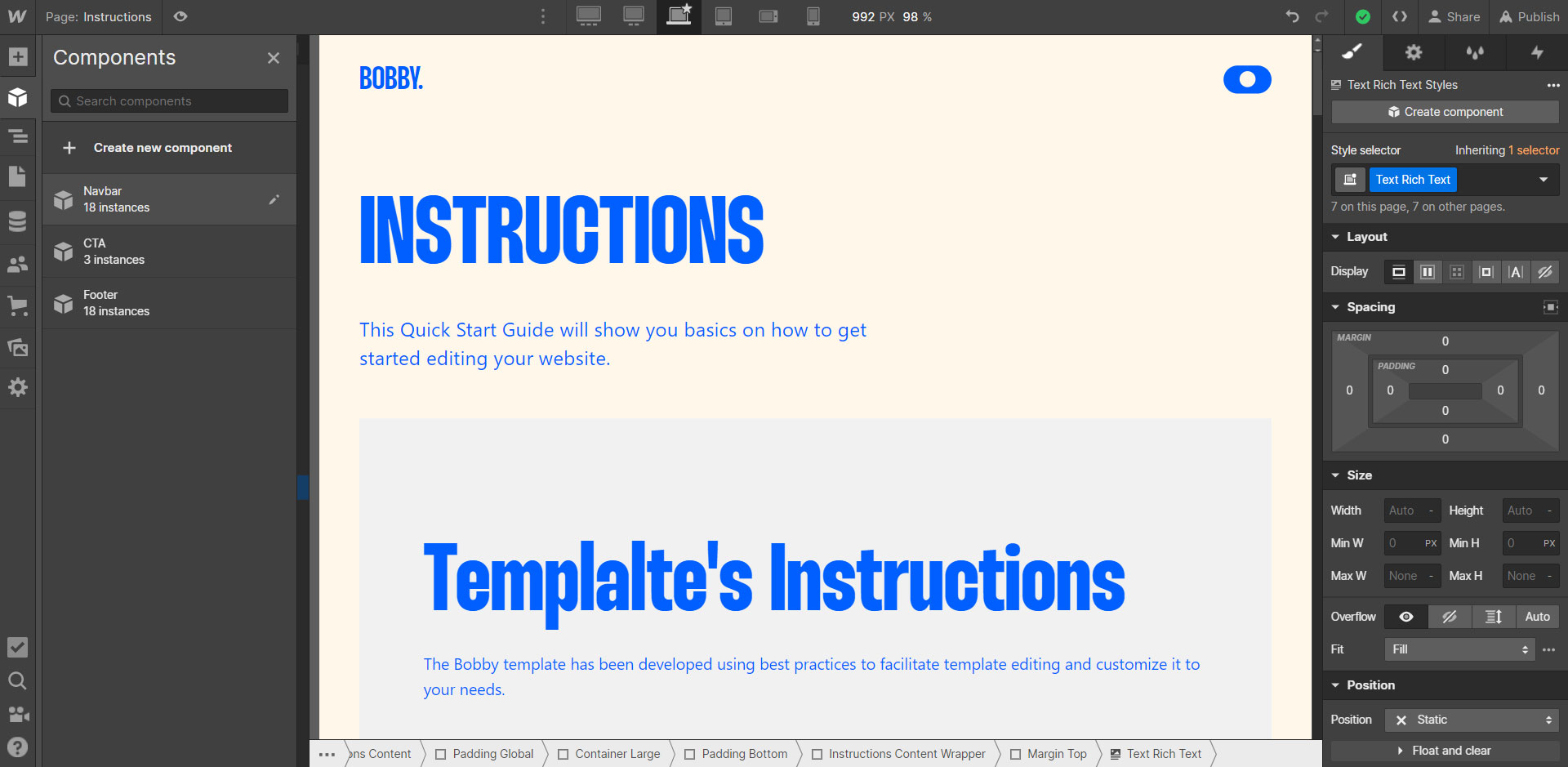Open the Pages panel
The height and width of the screenshot is (767, 1568).
pyautogui.click(x=18, y=176)
